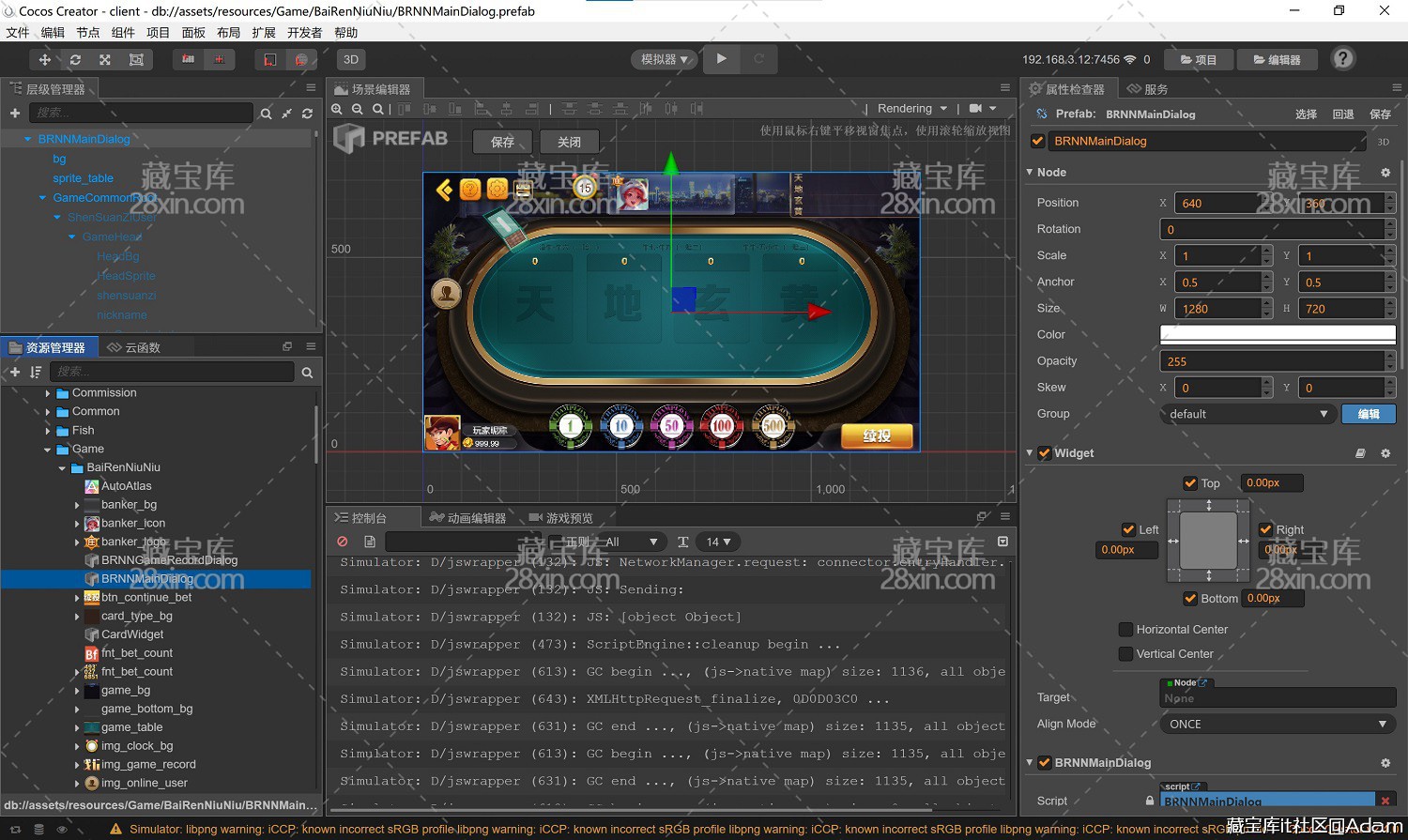Select the scale transform tool
This screenshot has height=840, width=1408.
point(105,59)
